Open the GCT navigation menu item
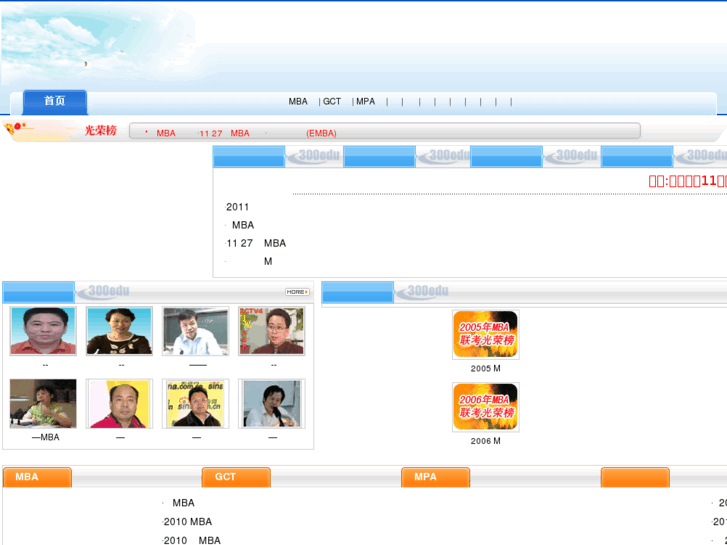Viewport: 727px width, 545px height. (x=332, y=102)
